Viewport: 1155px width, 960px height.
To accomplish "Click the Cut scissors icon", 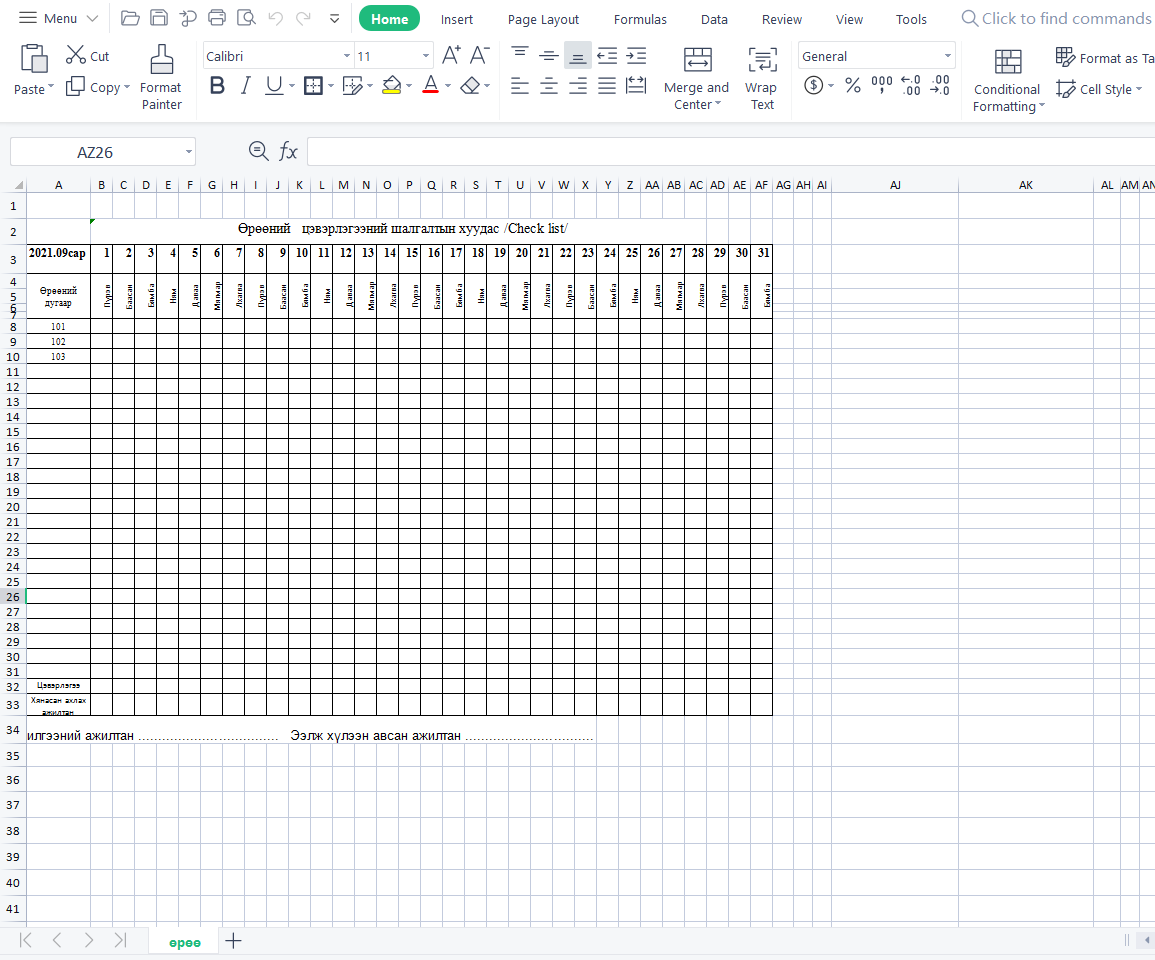I will [76, 56].
